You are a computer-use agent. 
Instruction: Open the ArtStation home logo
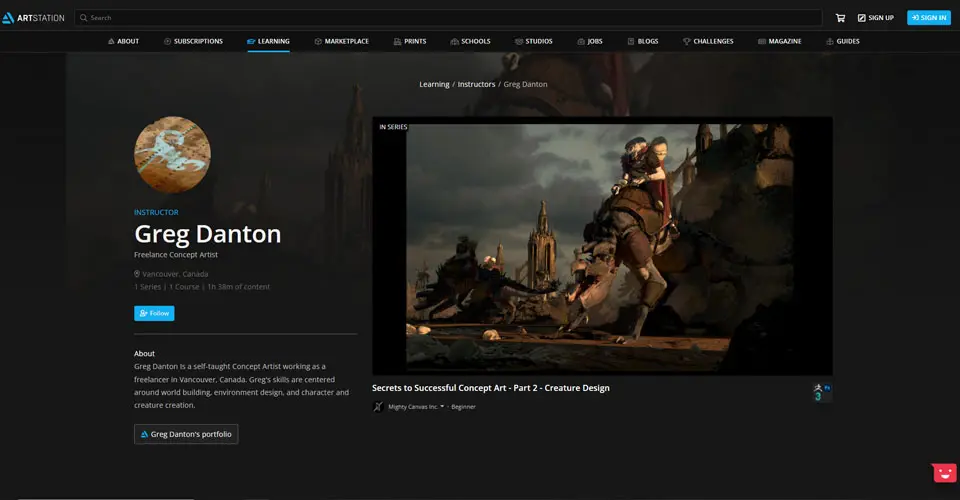(33, 18)
